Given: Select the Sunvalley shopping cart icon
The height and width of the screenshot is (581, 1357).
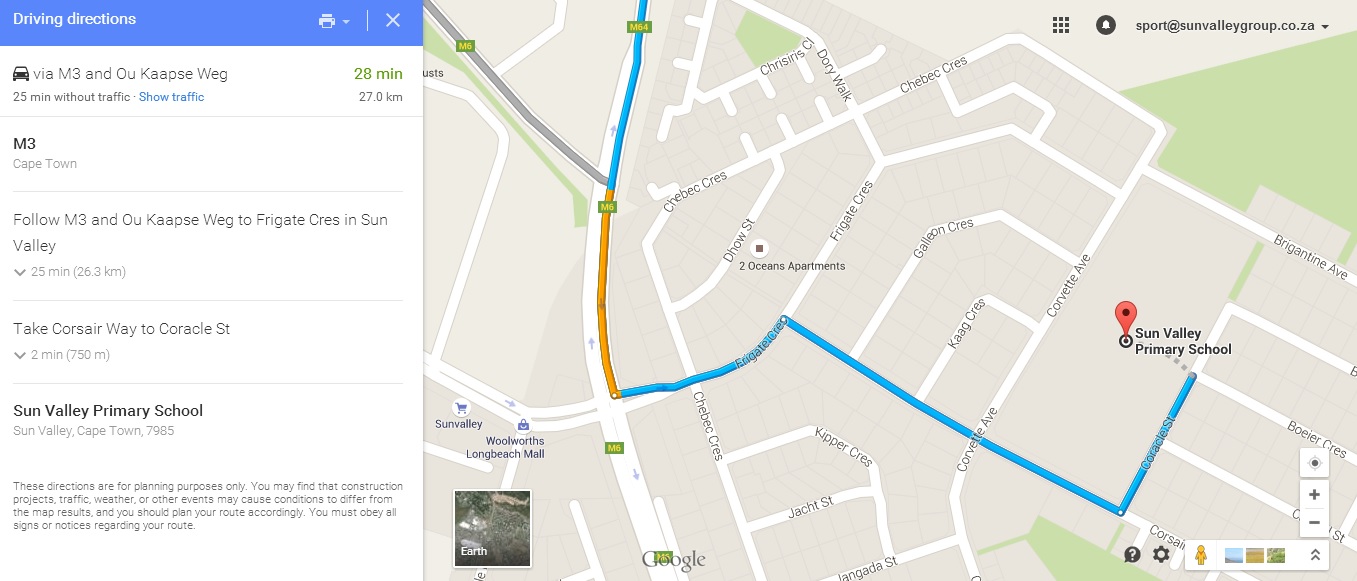Looking at the screenshot, I should coord(461,407).
